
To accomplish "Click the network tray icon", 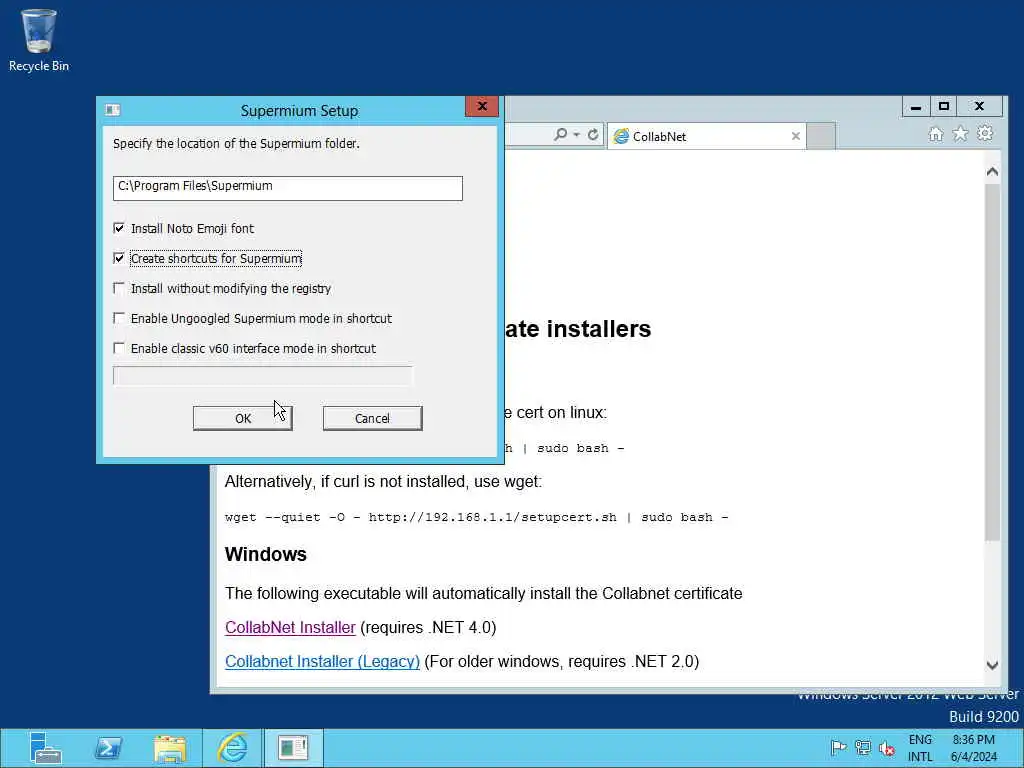I will point(863,747).
